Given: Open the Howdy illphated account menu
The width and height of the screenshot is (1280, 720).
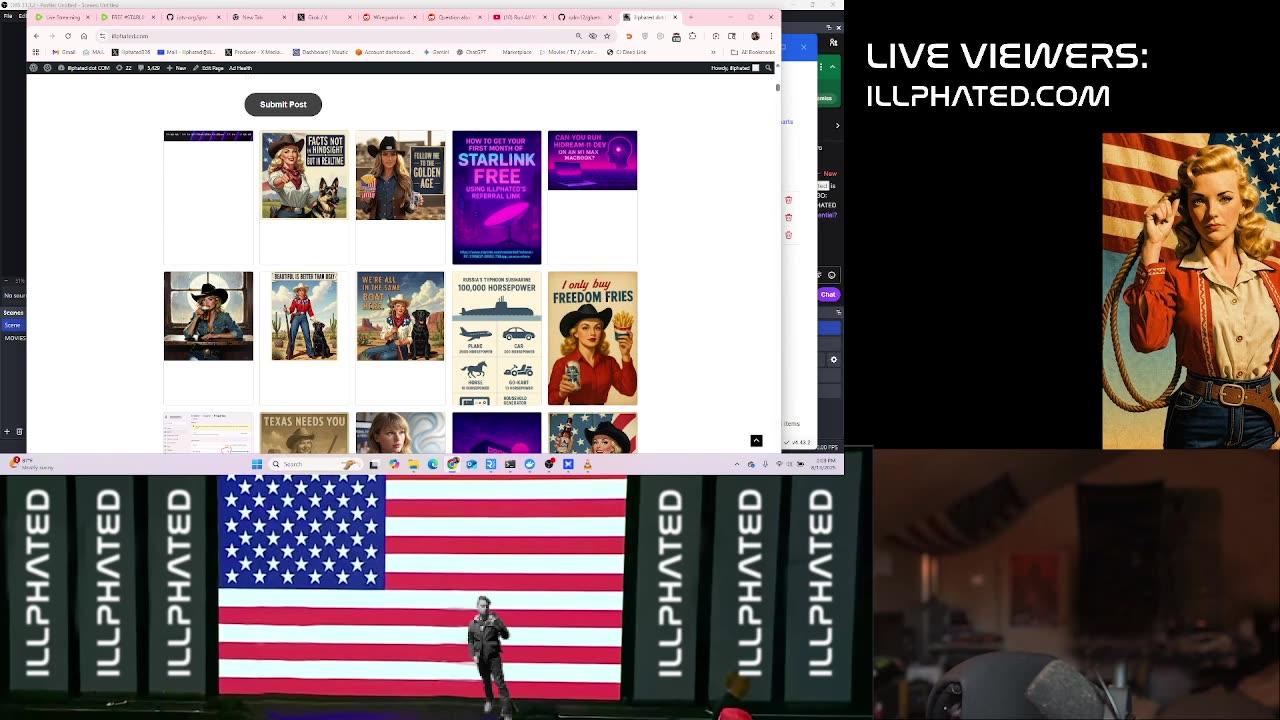Looking at the screenshot, I should point(736,68).
